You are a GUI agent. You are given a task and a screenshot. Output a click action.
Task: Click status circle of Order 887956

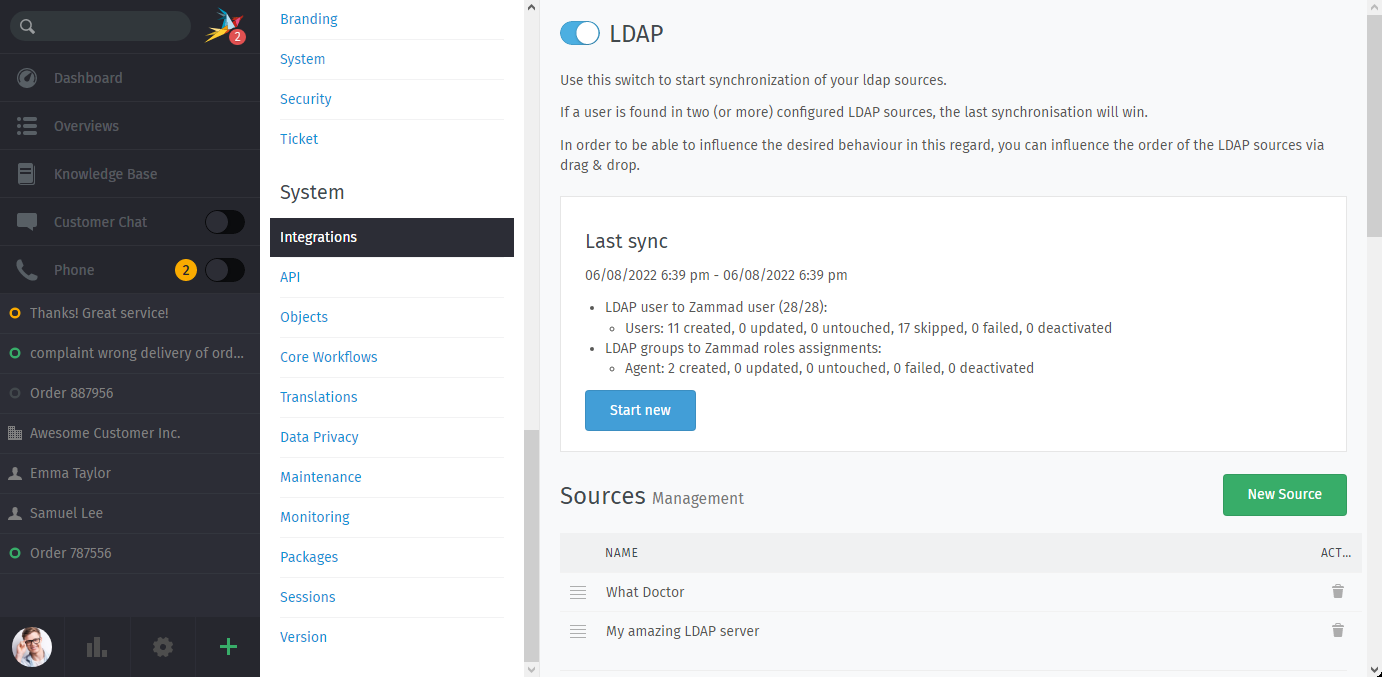point(14,393)
